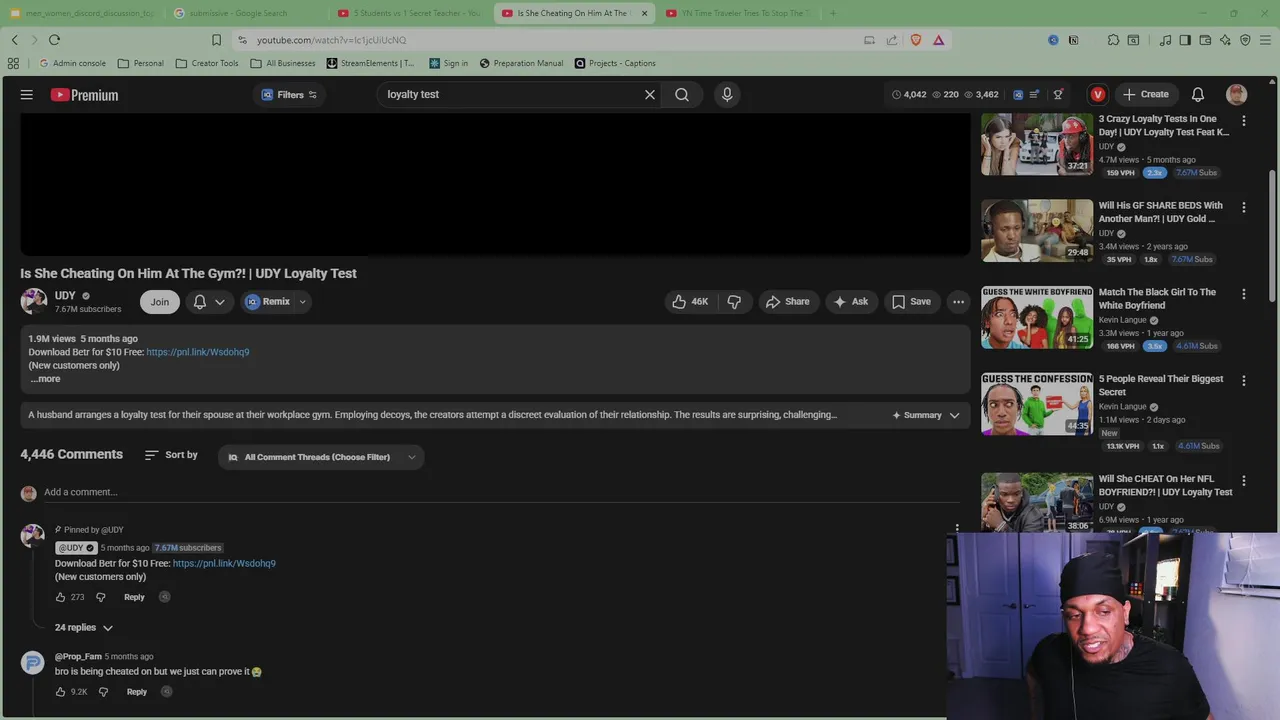The image size is (1280, 720).
Task: Click the page vertical scrollbar
Action: click(x=1273, y=235)
